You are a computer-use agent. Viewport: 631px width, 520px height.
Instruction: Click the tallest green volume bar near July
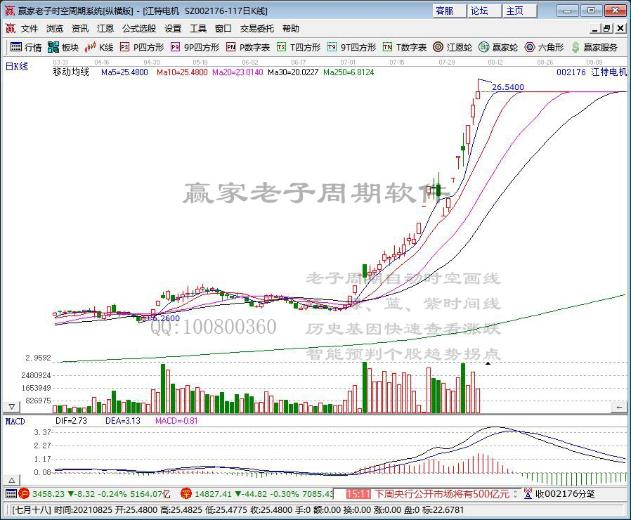[365, 388]
